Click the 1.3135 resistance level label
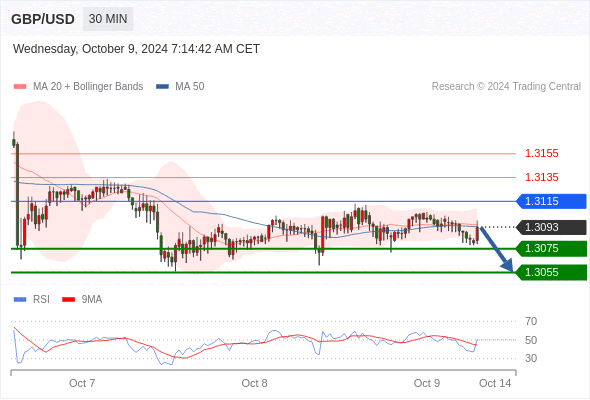Viewport: 590px width, 400px height. click(541, 177)
